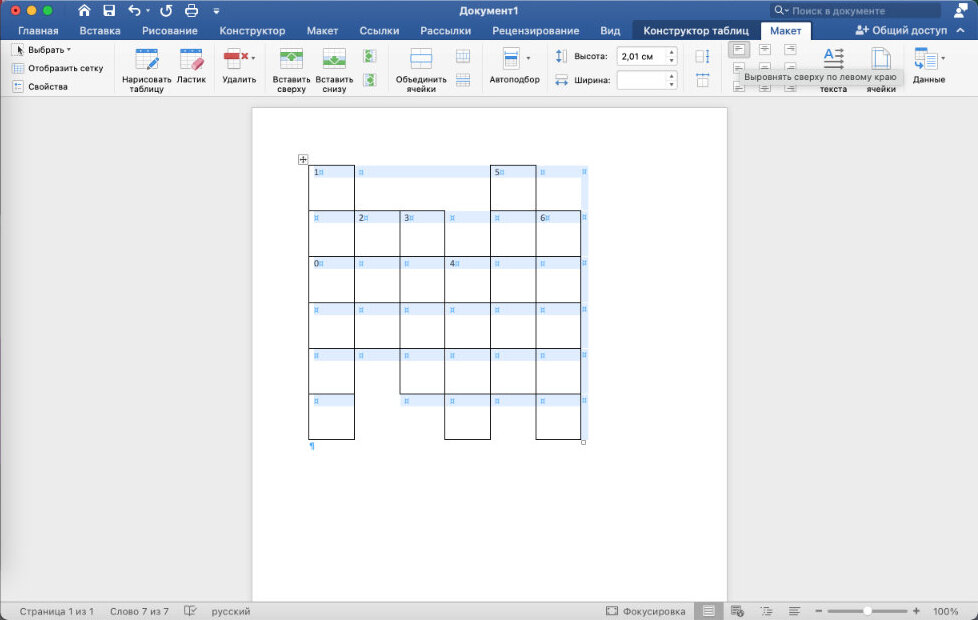Open the Undo history dropdown arrow
Viewport: 978px width, 620px height.
[148, 11]
